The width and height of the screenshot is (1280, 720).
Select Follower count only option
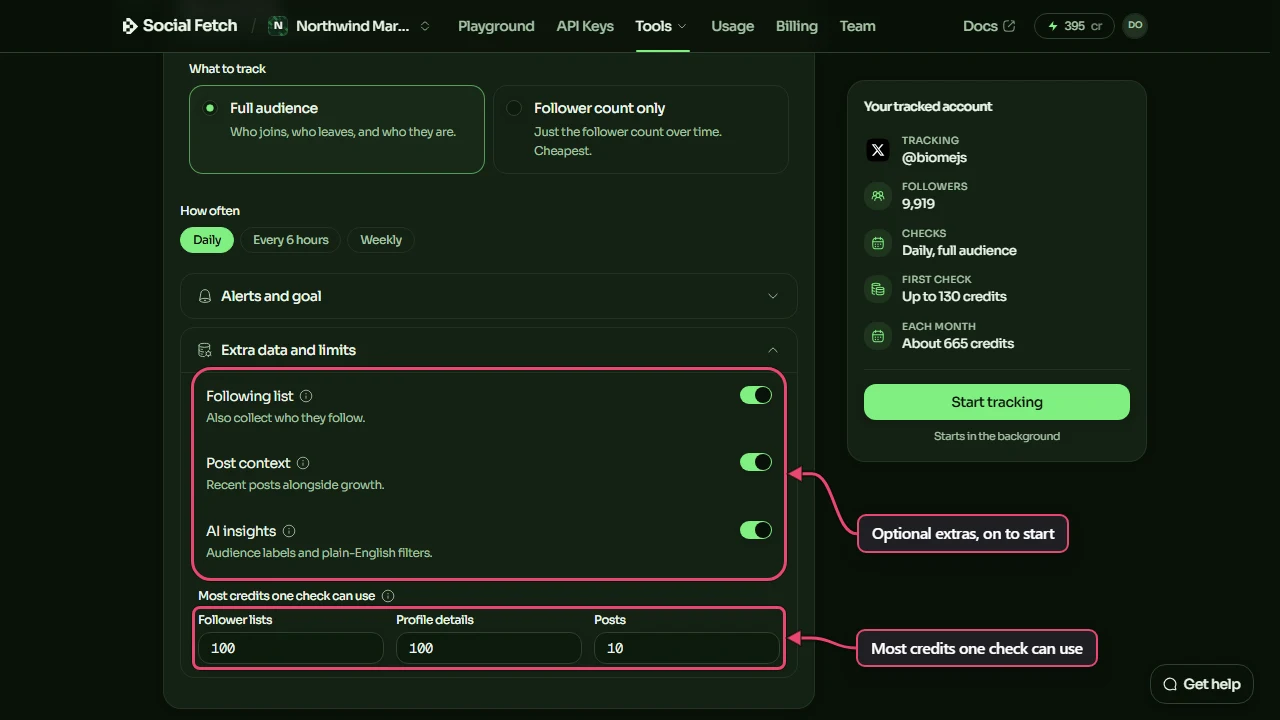click(641, 129)
